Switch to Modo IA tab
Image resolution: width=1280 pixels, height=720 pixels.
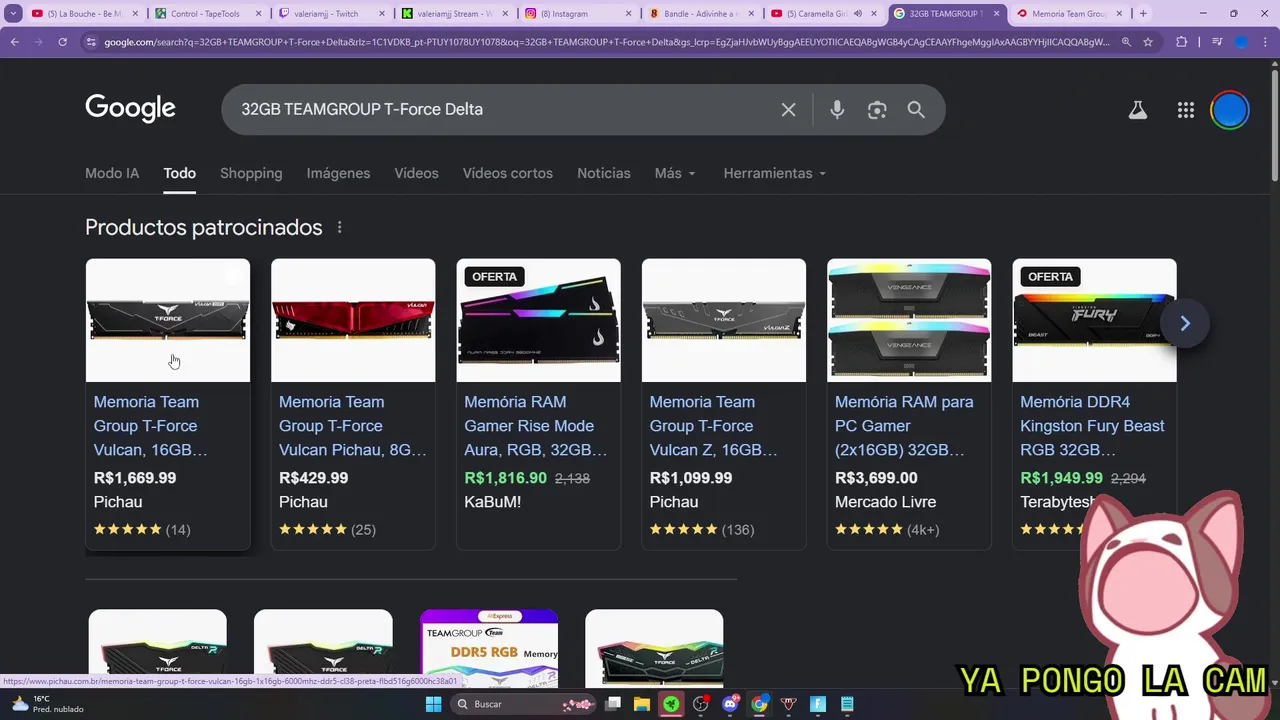(112, 173)
